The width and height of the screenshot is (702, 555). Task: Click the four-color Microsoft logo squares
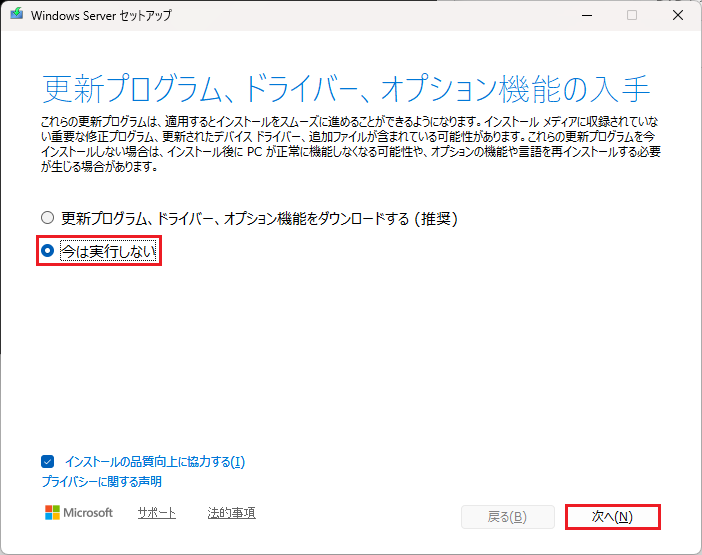[53, 513]
